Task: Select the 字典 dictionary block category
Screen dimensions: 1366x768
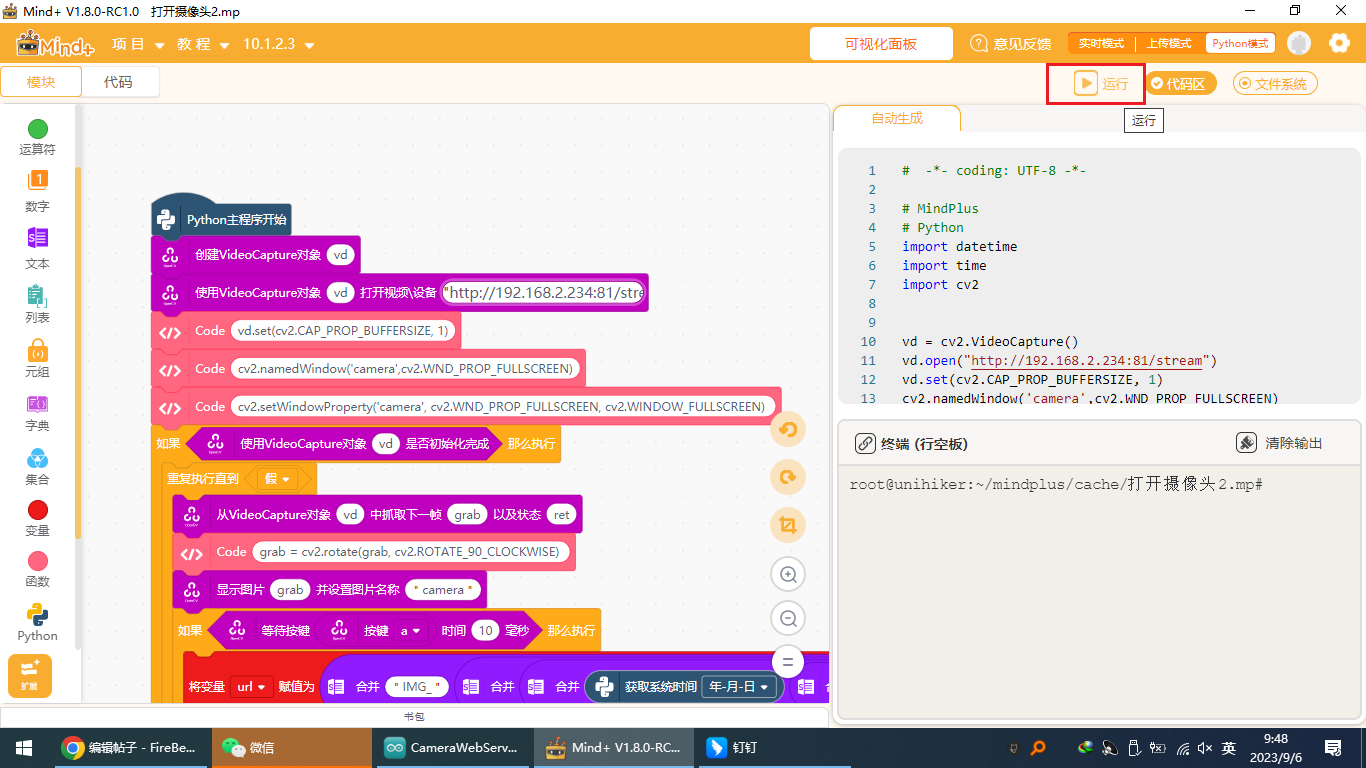Action: tap(37, 413)
